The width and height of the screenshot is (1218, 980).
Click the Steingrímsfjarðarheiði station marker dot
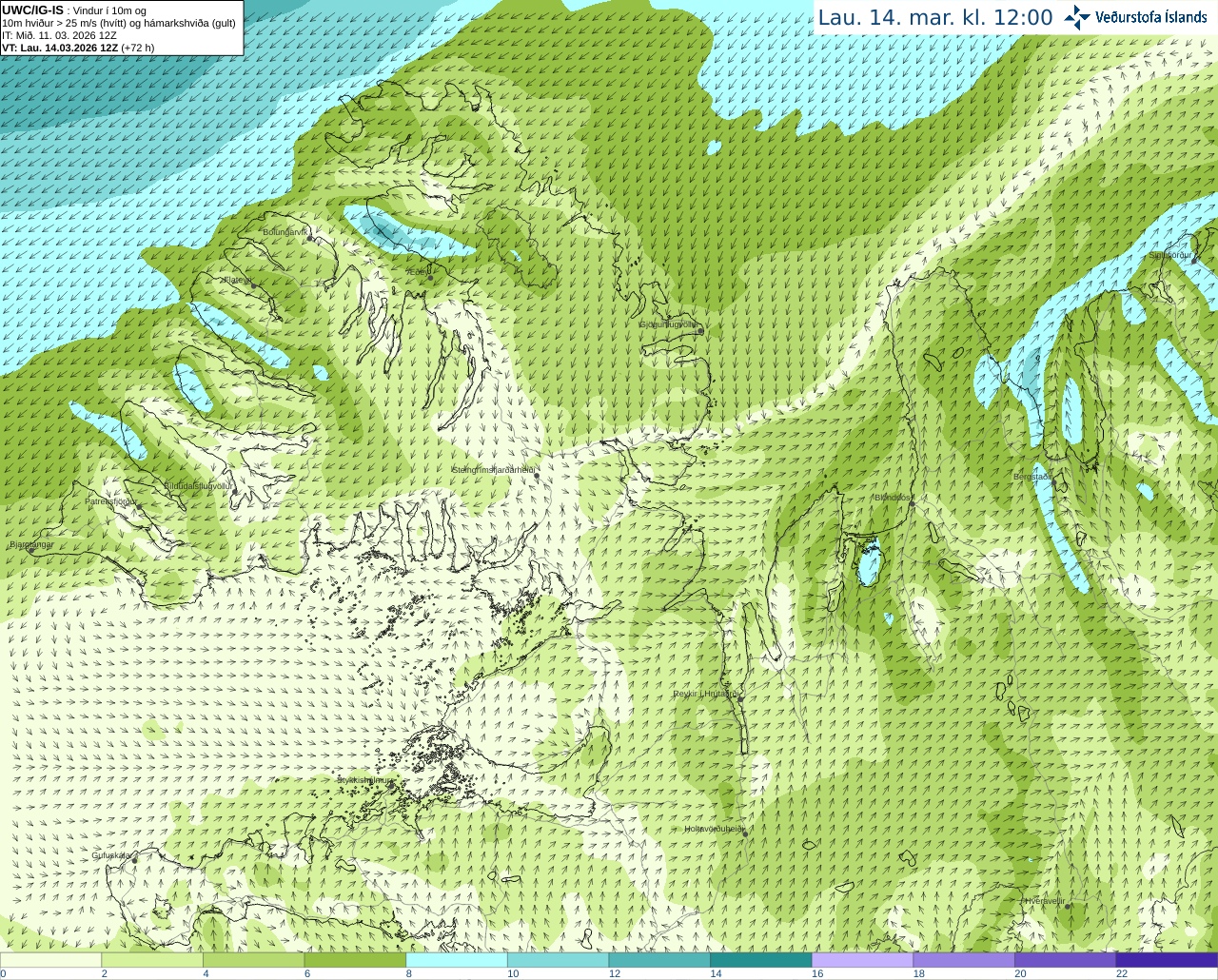[537, 475]
